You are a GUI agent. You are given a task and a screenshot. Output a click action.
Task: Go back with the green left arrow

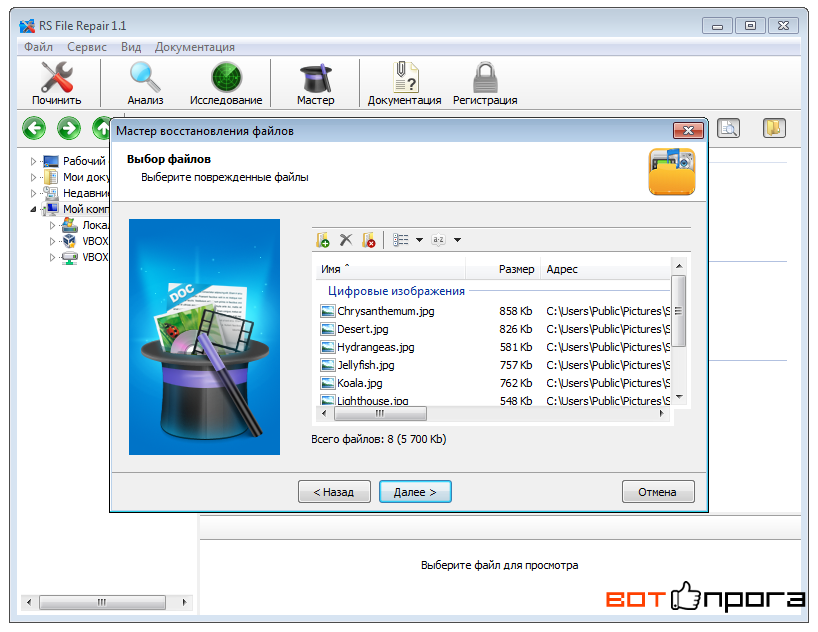tap(34, 128)
